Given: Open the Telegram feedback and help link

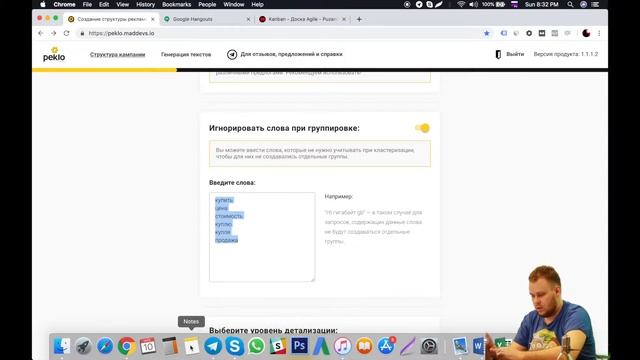Looking at the screenshot, I should [x=284, y=54].
